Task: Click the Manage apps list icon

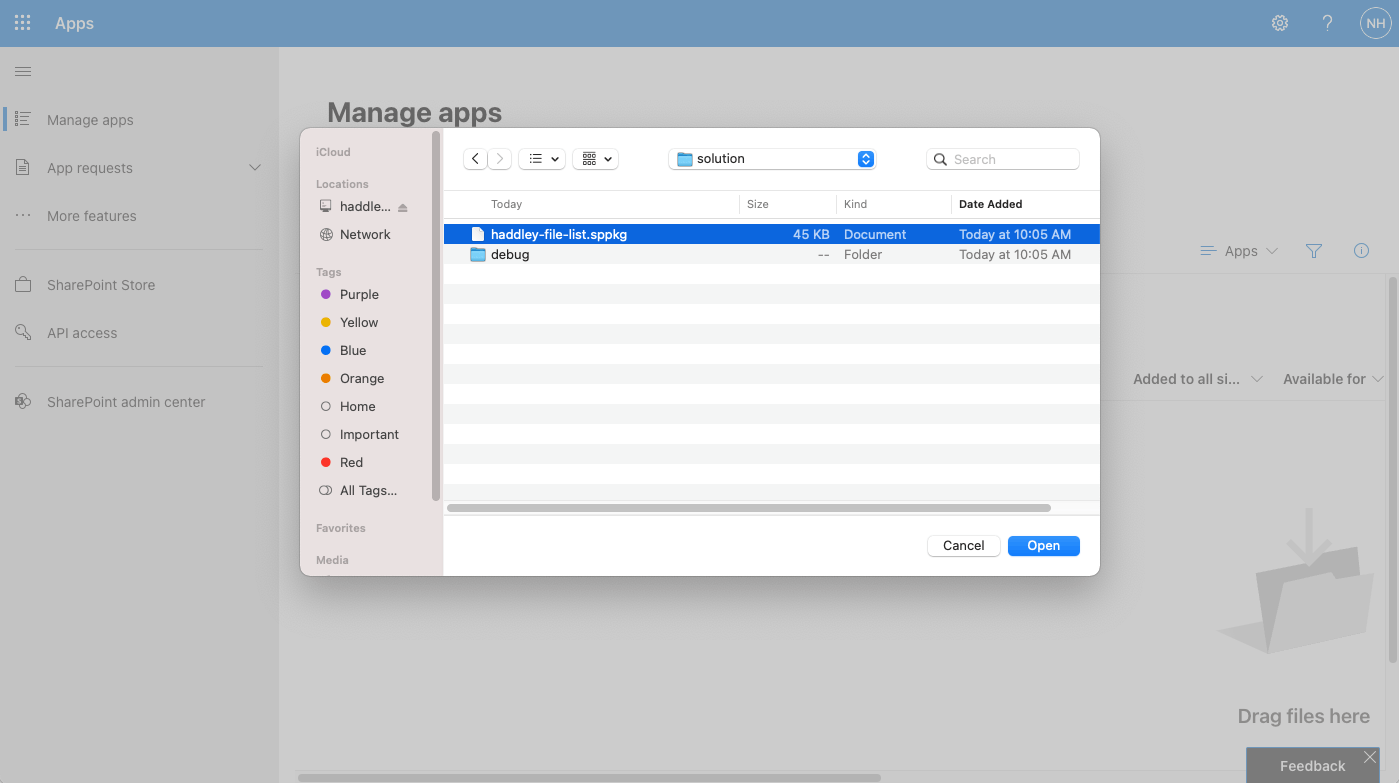Action: pyautogui.click(x=23, y=119)
